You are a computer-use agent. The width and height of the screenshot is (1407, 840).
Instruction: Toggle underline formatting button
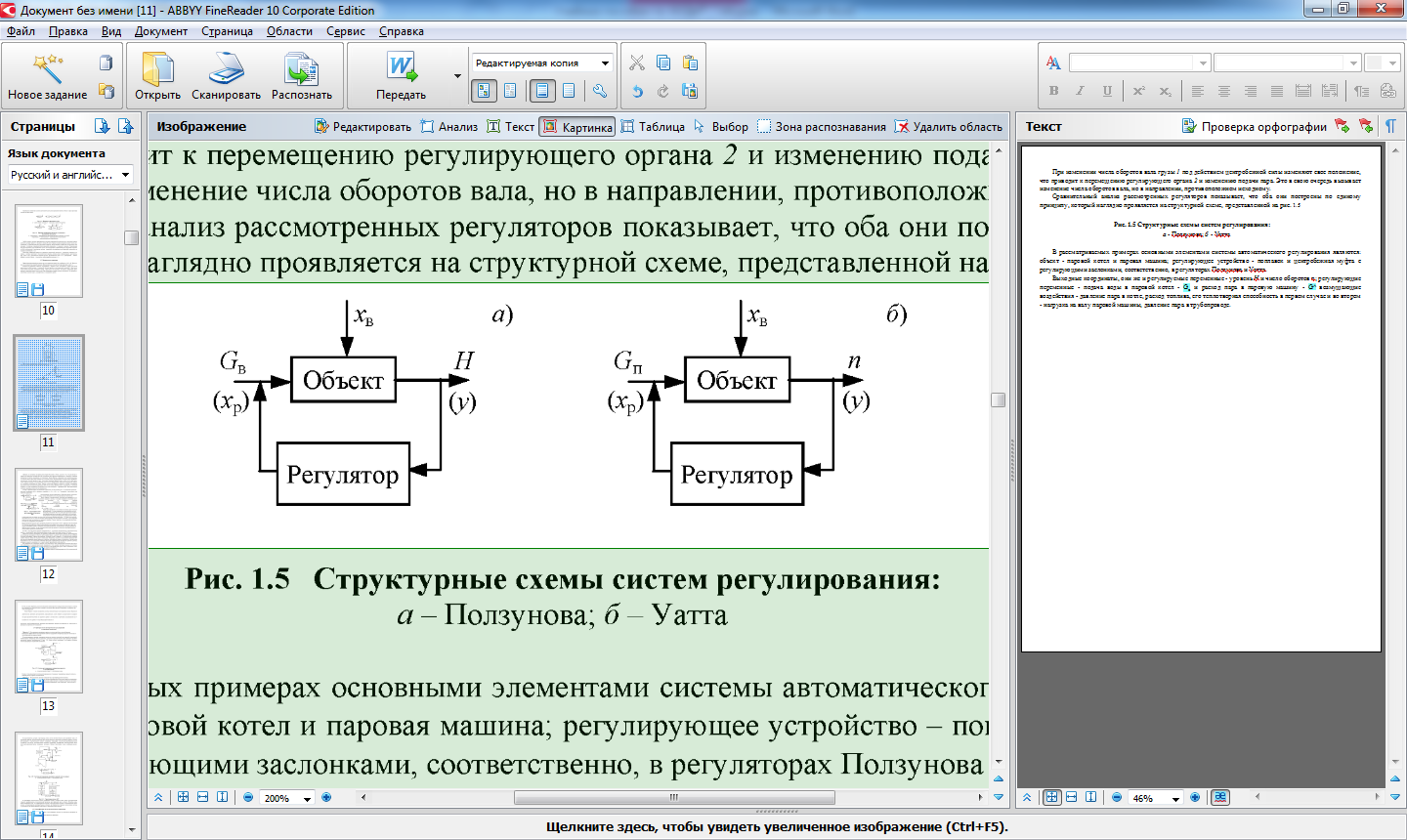pos(1107,91)
